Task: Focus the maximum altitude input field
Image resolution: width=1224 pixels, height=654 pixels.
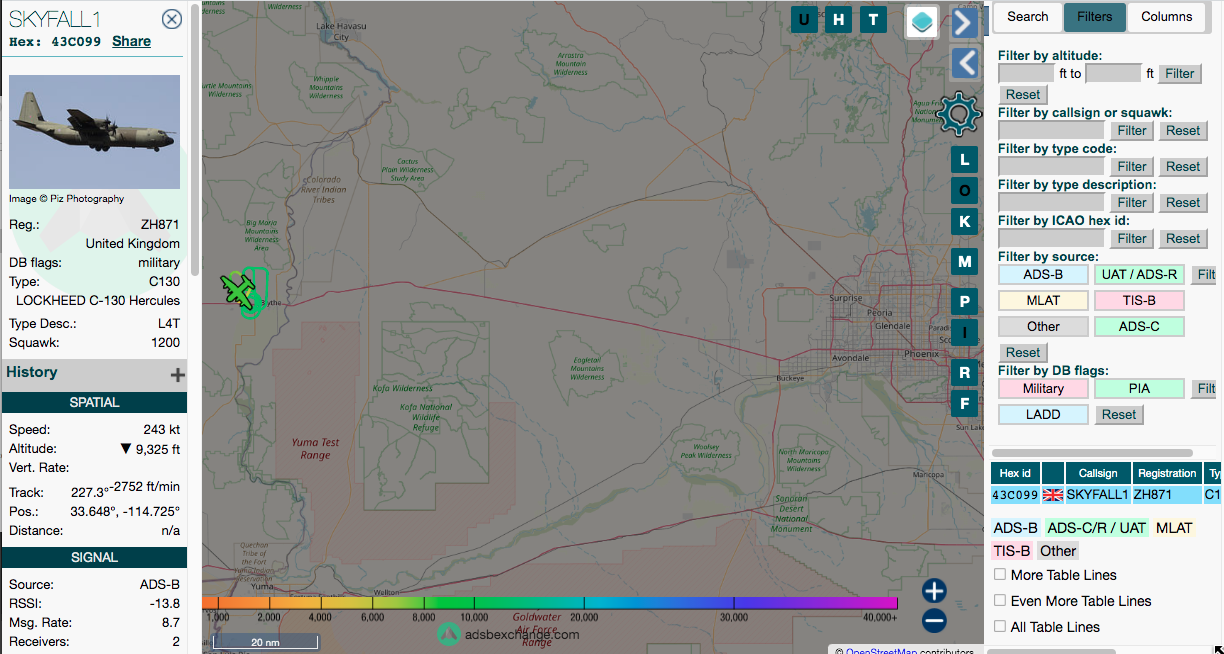Action: coord(1113,73)
